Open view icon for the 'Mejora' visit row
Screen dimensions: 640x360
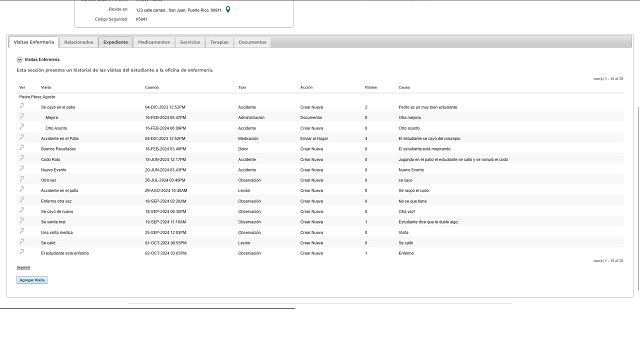[x=22, y=116]
